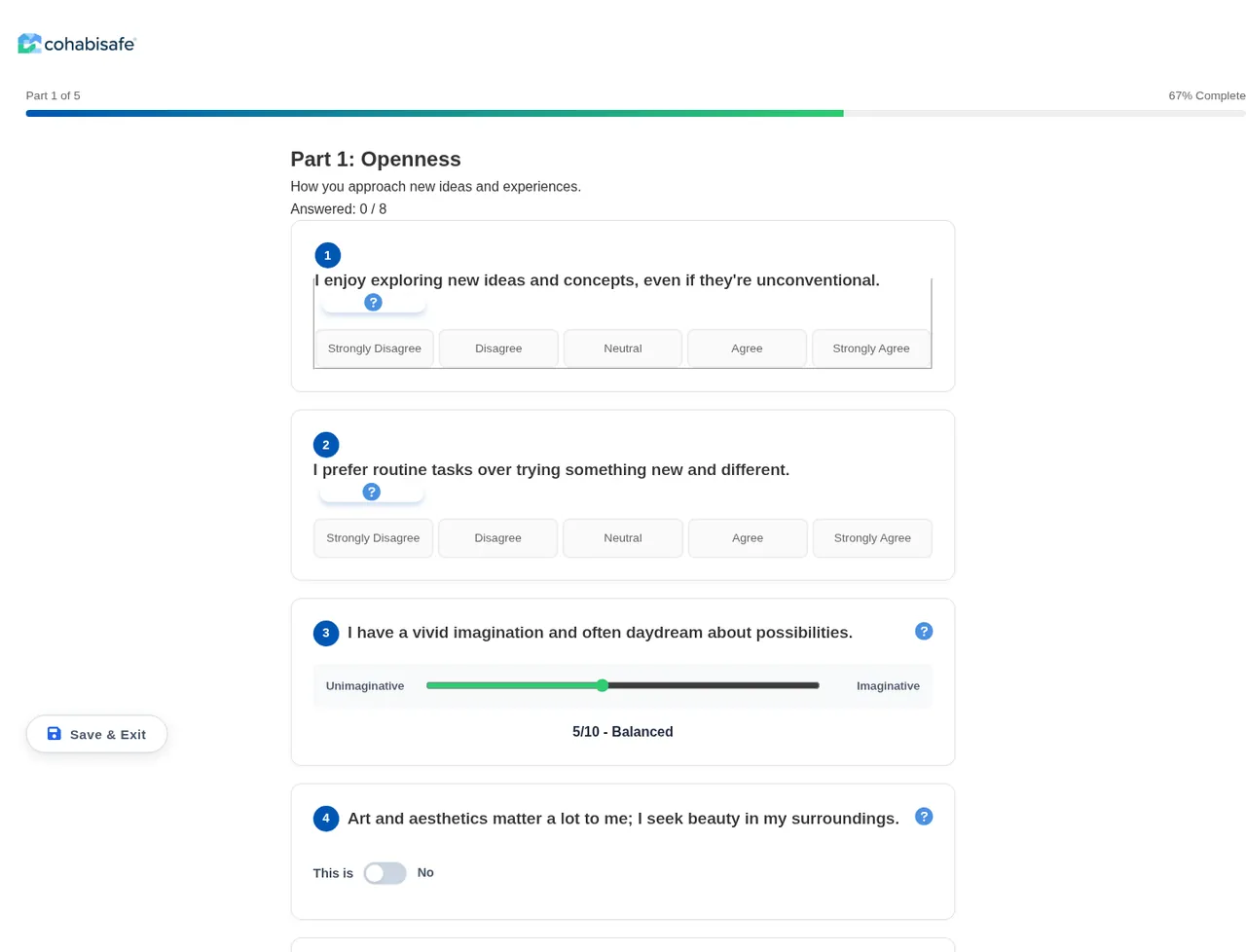
Task: Click the 'No' label beside the aesthetics switch
Action: [425, 872]
